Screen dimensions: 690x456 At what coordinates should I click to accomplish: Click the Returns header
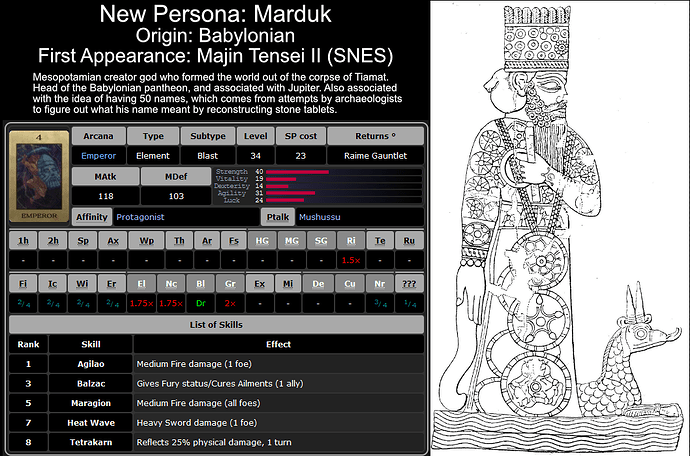[375, 136]
